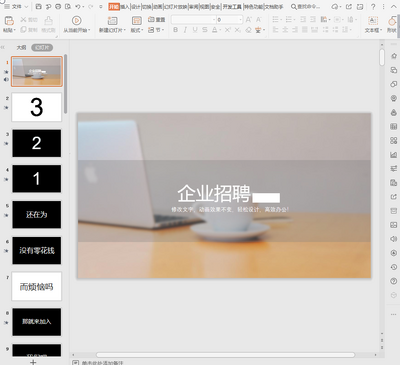Open the more options dots in right sidebar
Viewport: 400px width, 365px height.
pos(393,314)
